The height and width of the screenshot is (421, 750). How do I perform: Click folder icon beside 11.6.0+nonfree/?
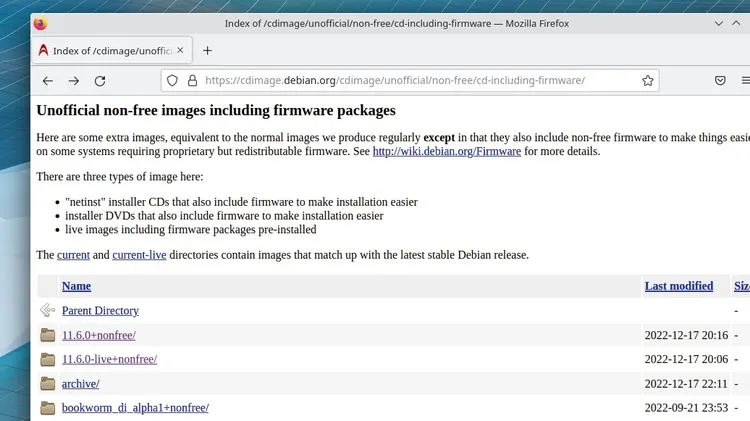[x=47, y=335]
